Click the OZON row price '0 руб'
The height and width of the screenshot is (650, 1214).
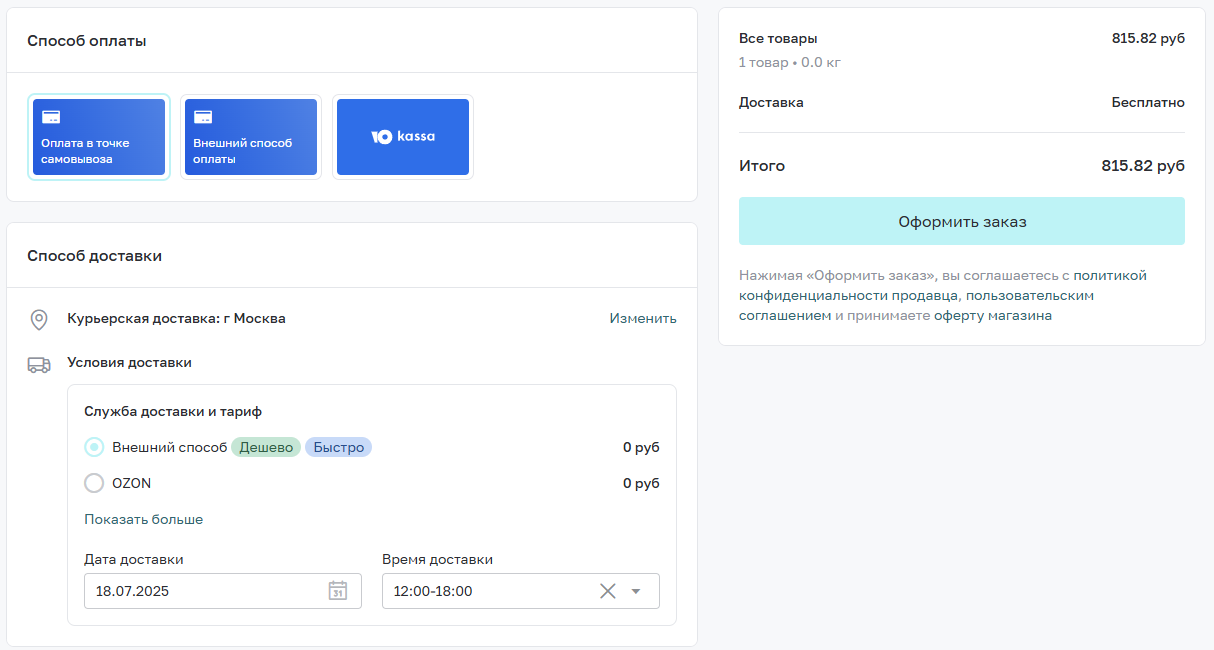641,483
